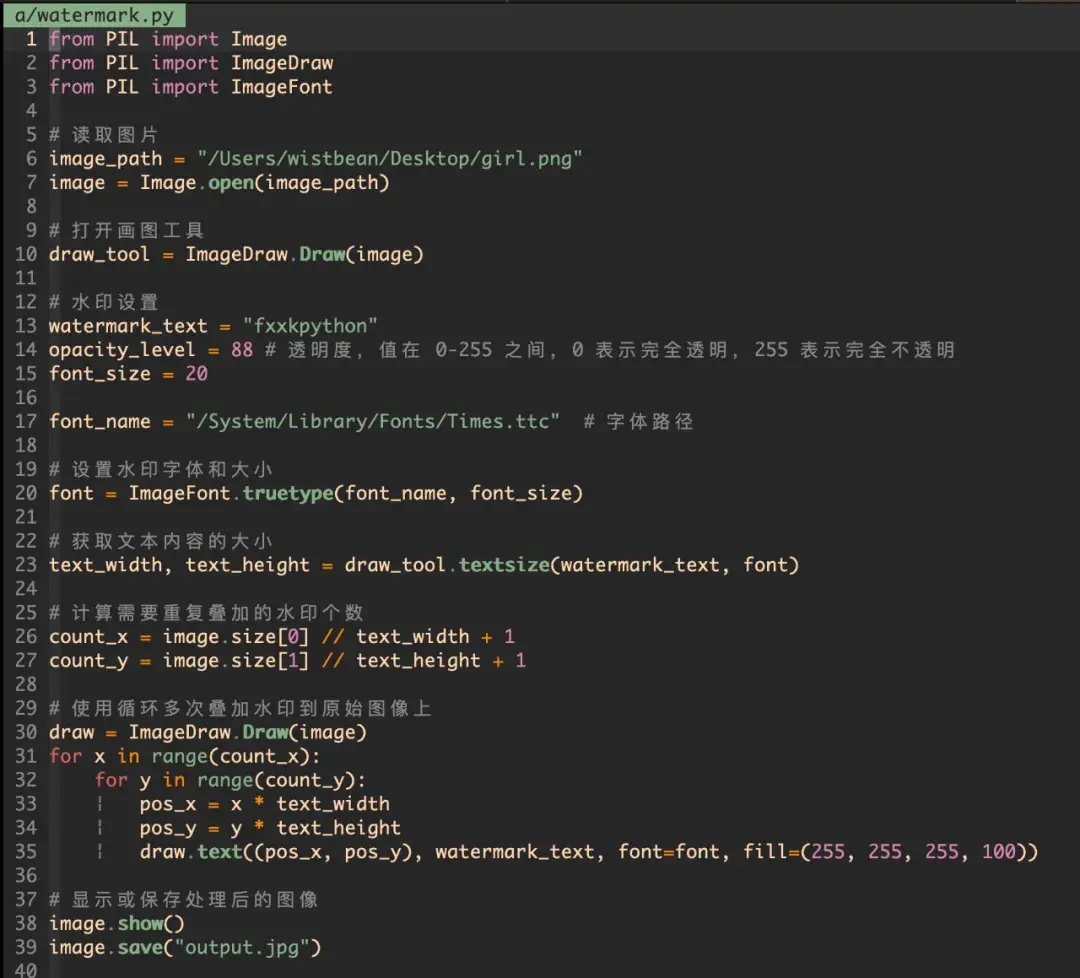
Task: Select the a/watermark.py file tab
Action: tap(92, 15)
